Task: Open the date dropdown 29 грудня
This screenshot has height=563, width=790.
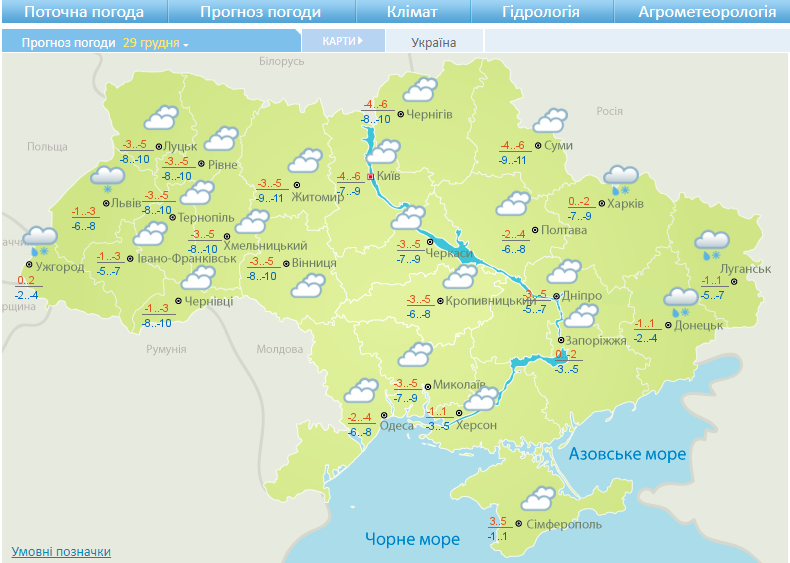Action: coord(156,44)
